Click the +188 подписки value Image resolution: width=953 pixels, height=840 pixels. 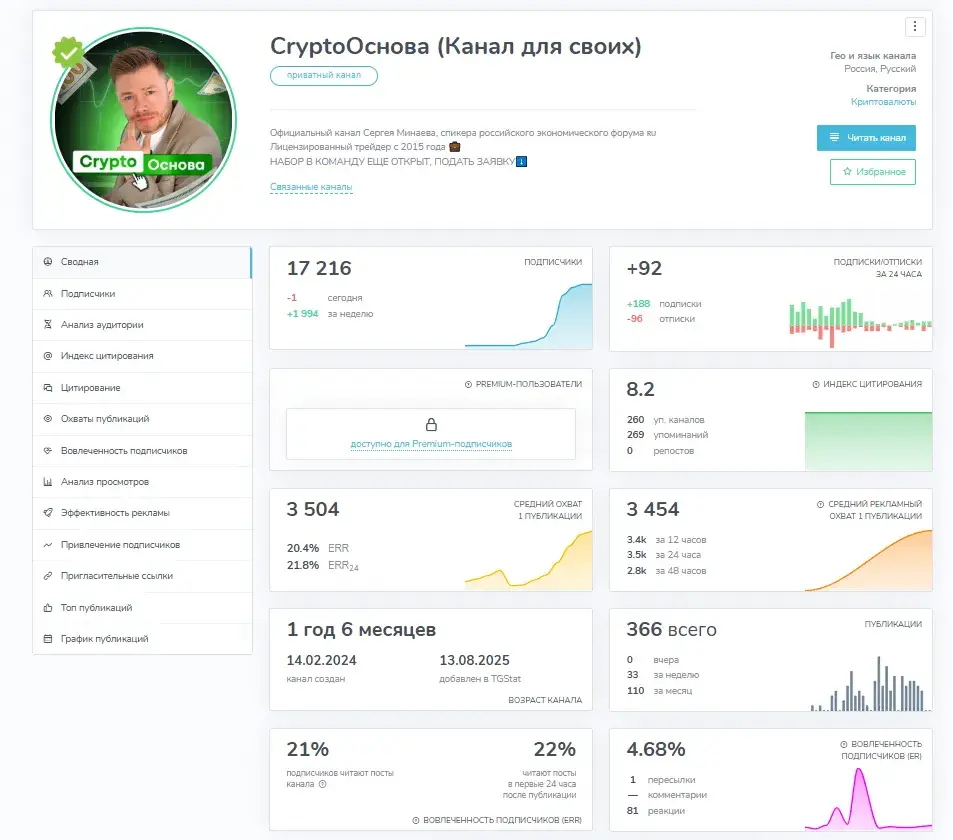[x=638, y=304]
